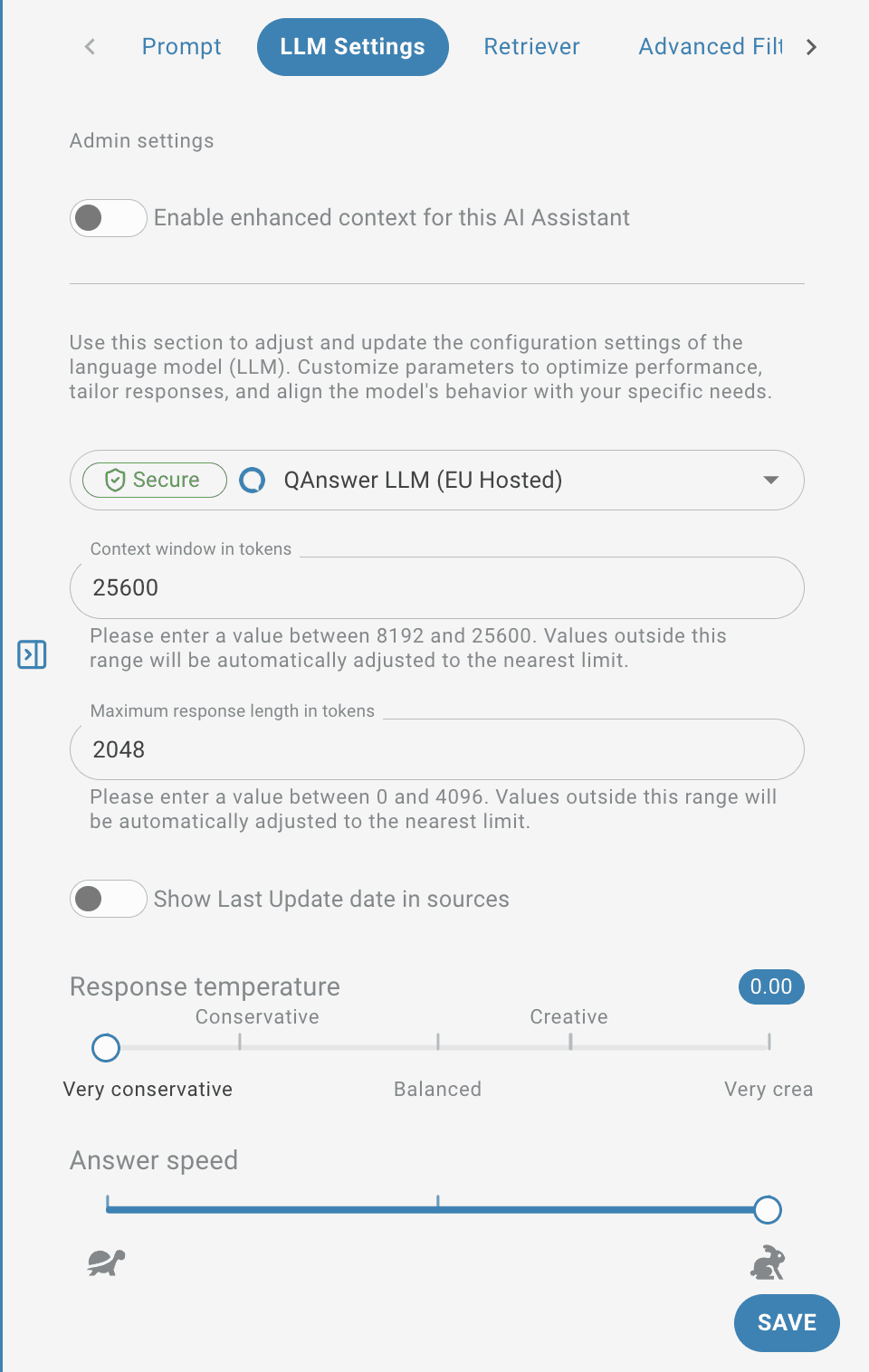Open the QAnswer LLM model dropdown arrow
The height and width of the screenshot is (1372, 869).
click(771, 480)
